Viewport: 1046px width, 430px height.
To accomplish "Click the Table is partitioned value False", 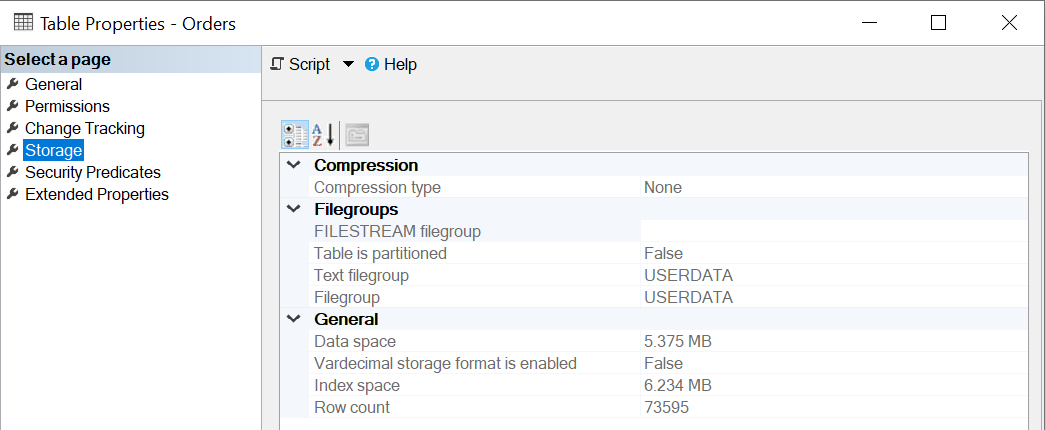I will (663, 253).
